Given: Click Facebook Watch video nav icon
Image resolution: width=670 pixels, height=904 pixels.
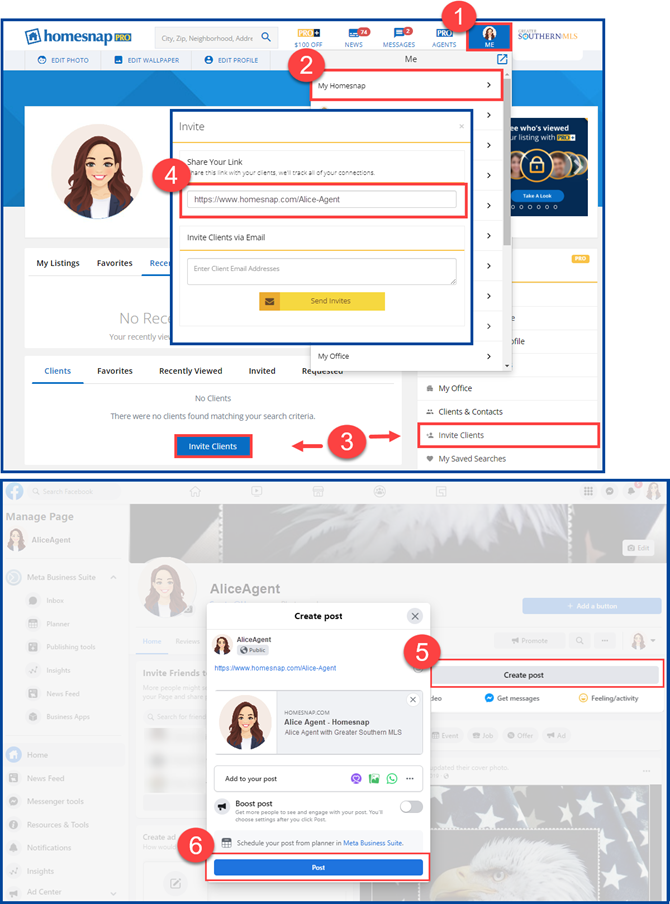Looking at the screenshot, I should coord(257,491).
